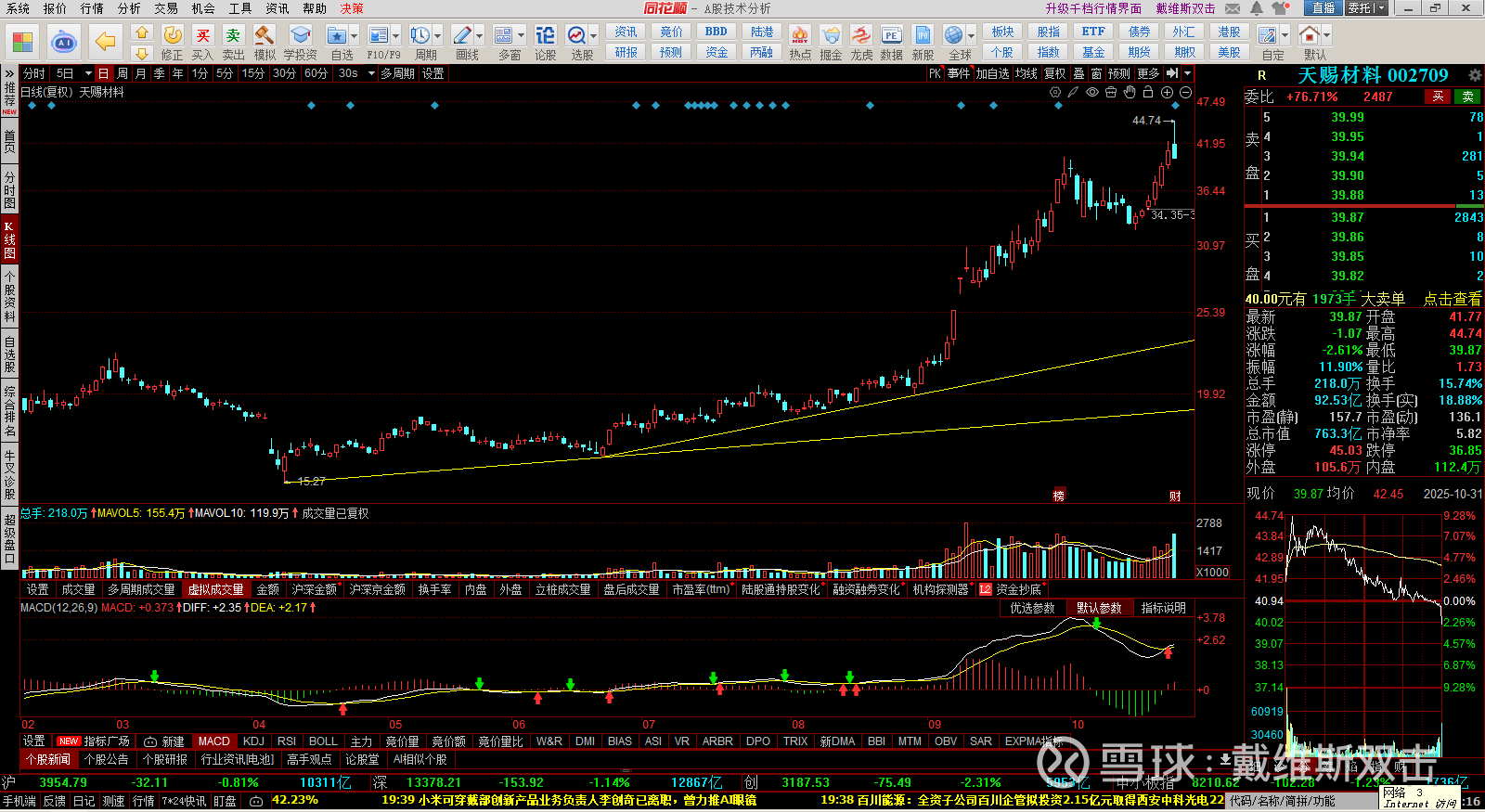Click the 优选参数 button
Screen dimensions: 1485x812
(1032, 608)
